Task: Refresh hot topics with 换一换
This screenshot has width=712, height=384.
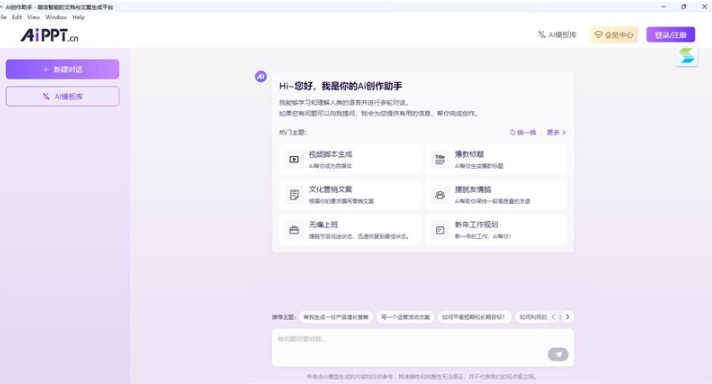Action: (523, 133)
